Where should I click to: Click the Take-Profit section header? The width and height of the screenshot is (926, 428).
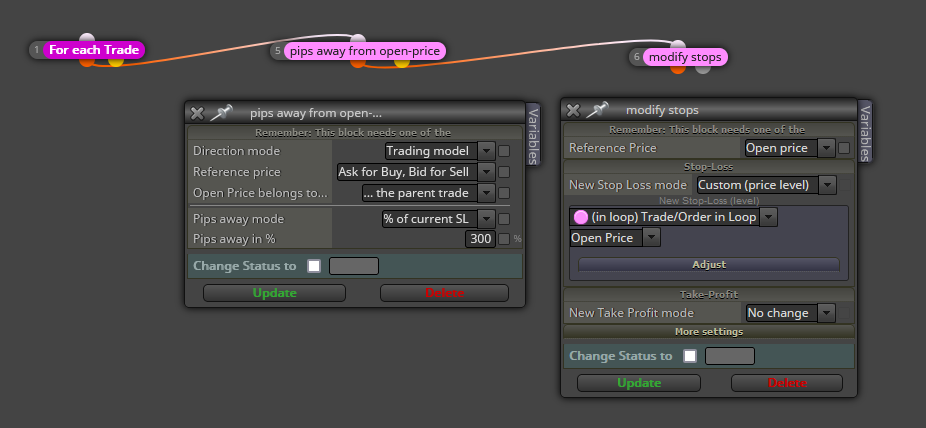coord(709,295)
